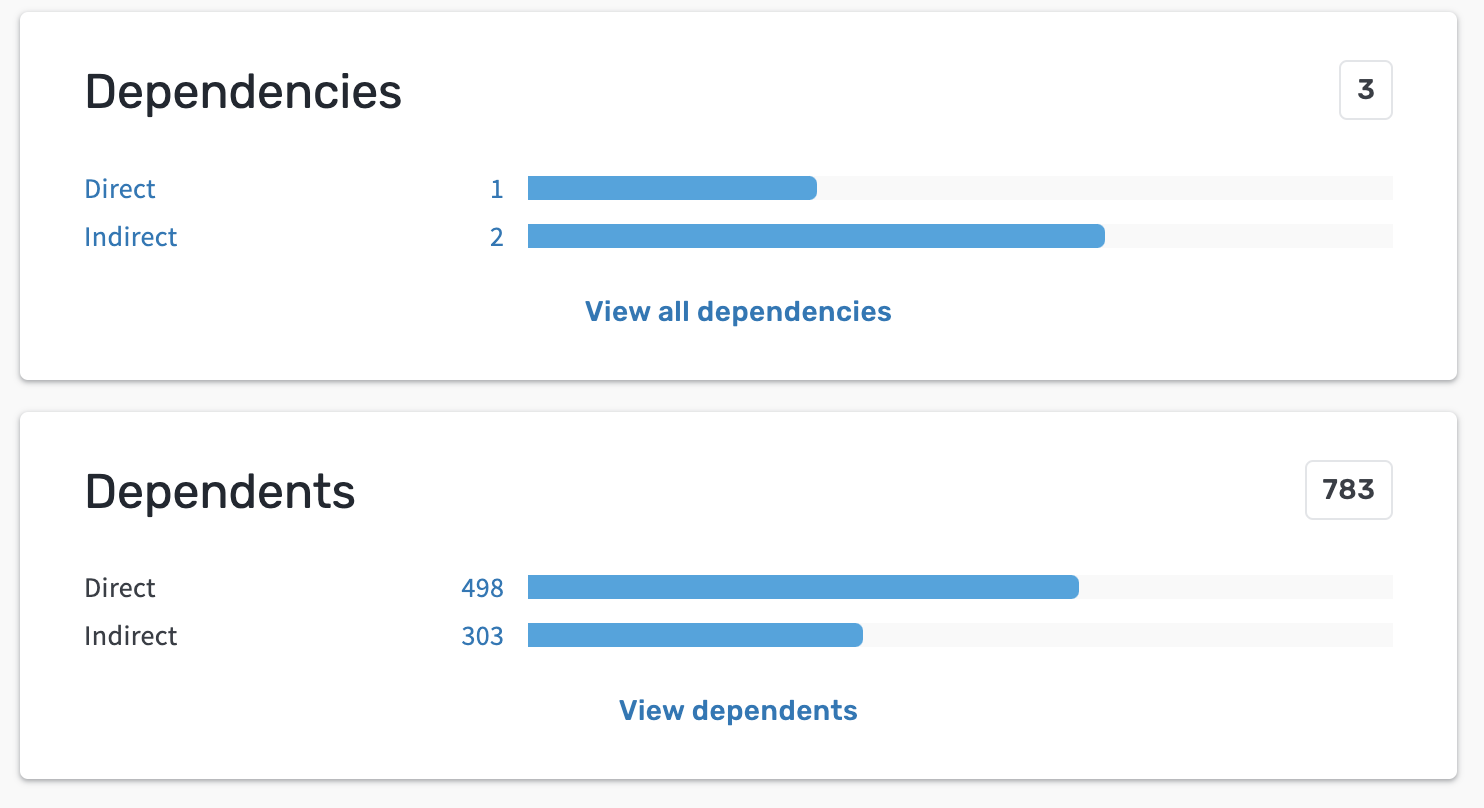
Task: Click the dependents total badge 783
Action: (1349, 490)
